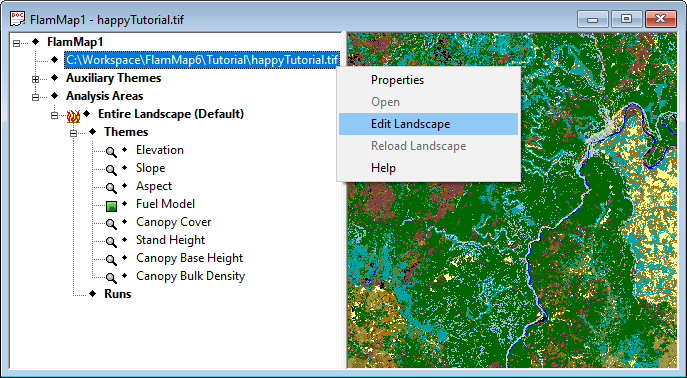
Task: Select Entire Landscape (Default) tree item
Action: [171, 114]
